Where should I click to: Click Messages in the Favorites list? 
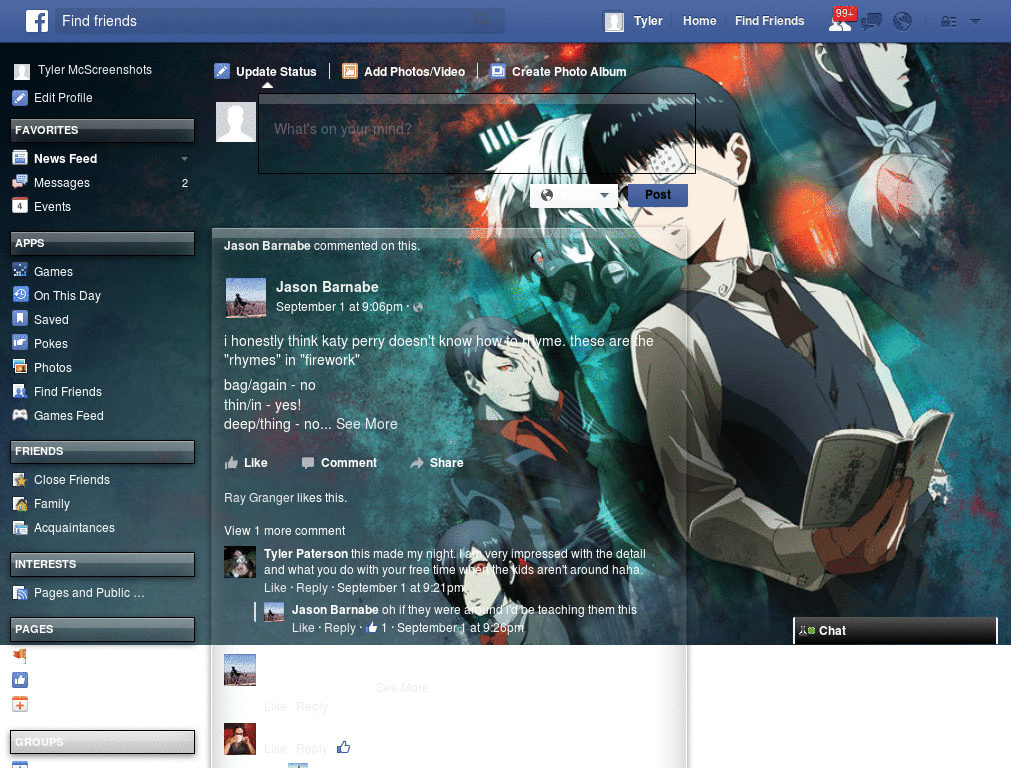[62, 183]
